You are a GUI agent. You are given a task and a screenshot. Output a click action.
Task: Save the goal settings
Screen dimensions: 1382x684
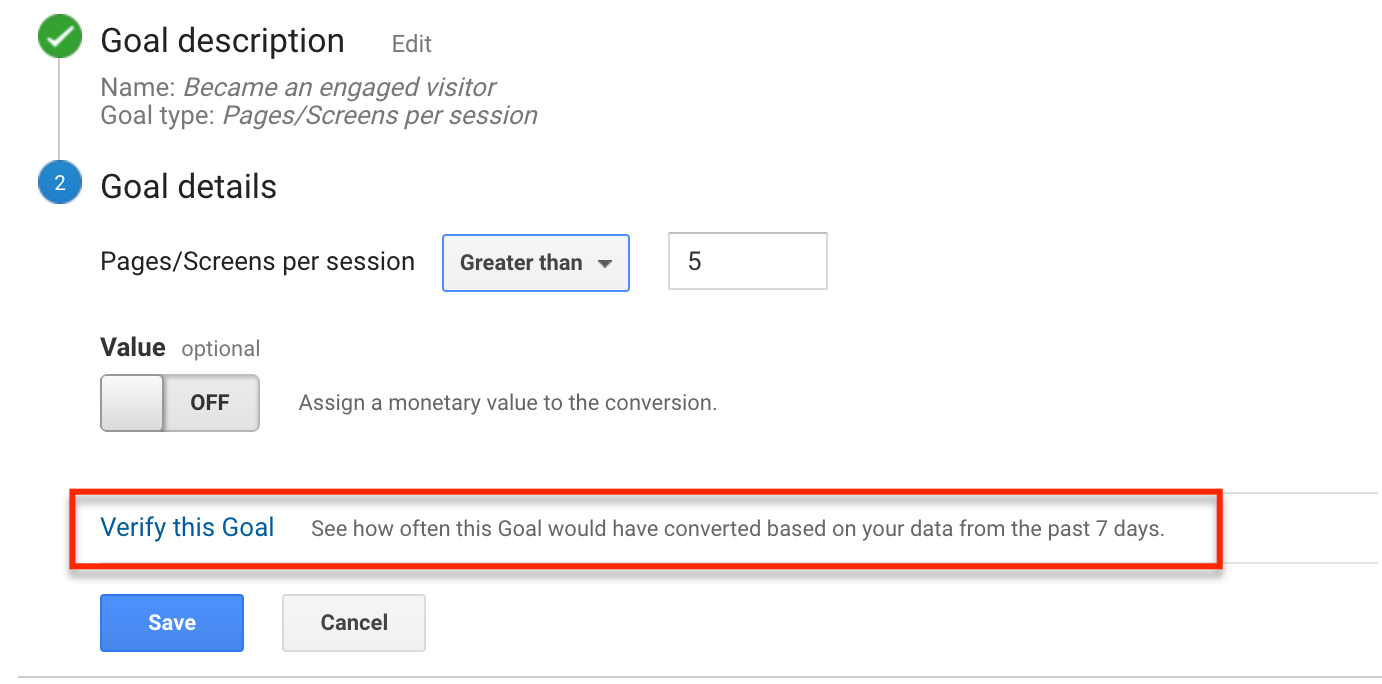coord(172,623)
